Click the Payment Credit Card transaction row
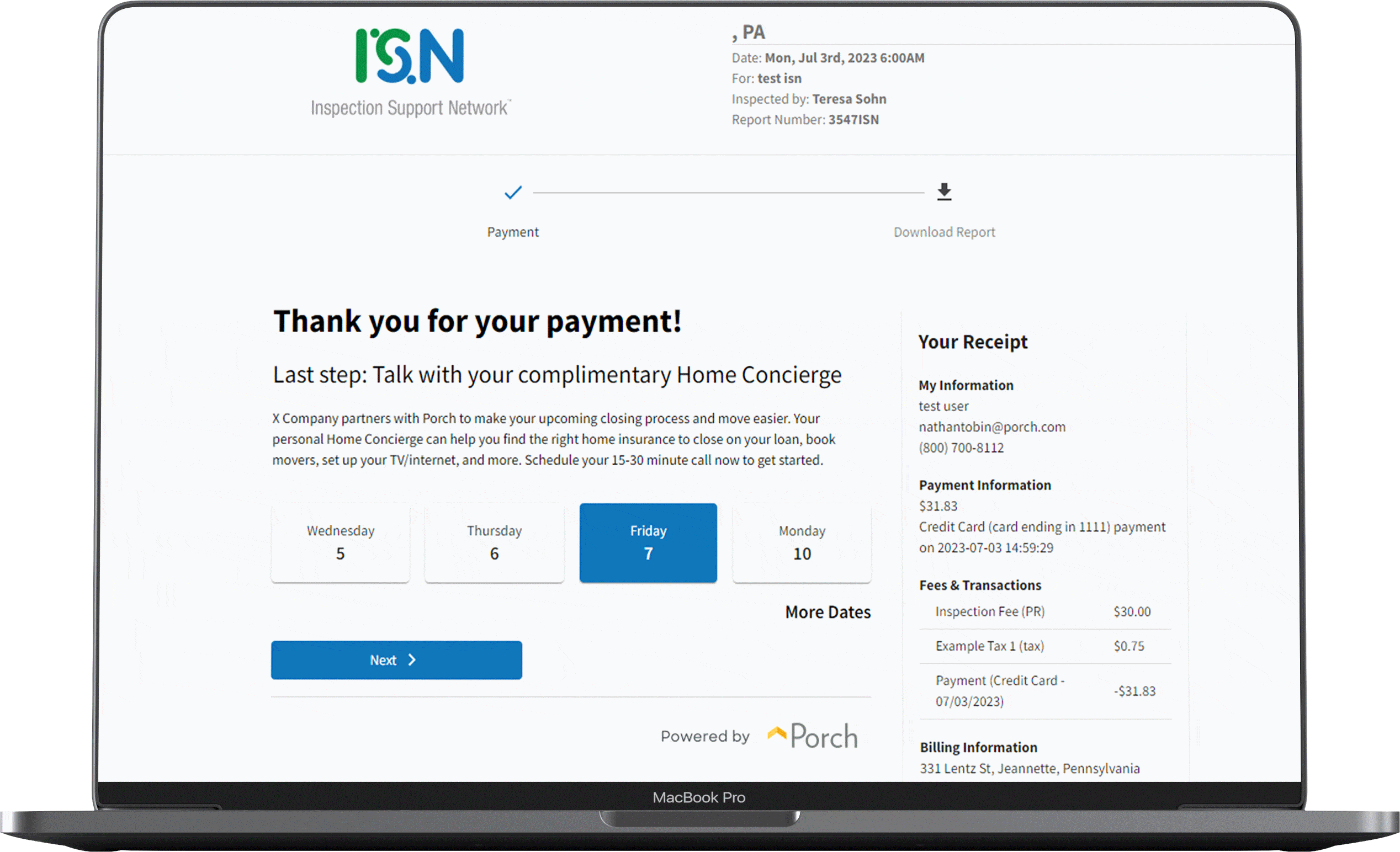1400x852 pixels. pyautogui.click(x=1044, y=691)
